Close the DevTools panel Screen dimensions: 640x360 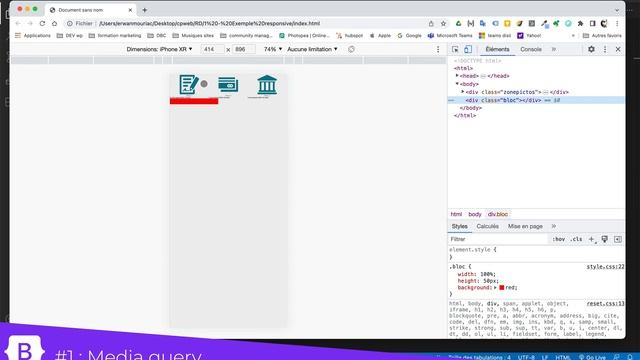click(x=618, y=49)
